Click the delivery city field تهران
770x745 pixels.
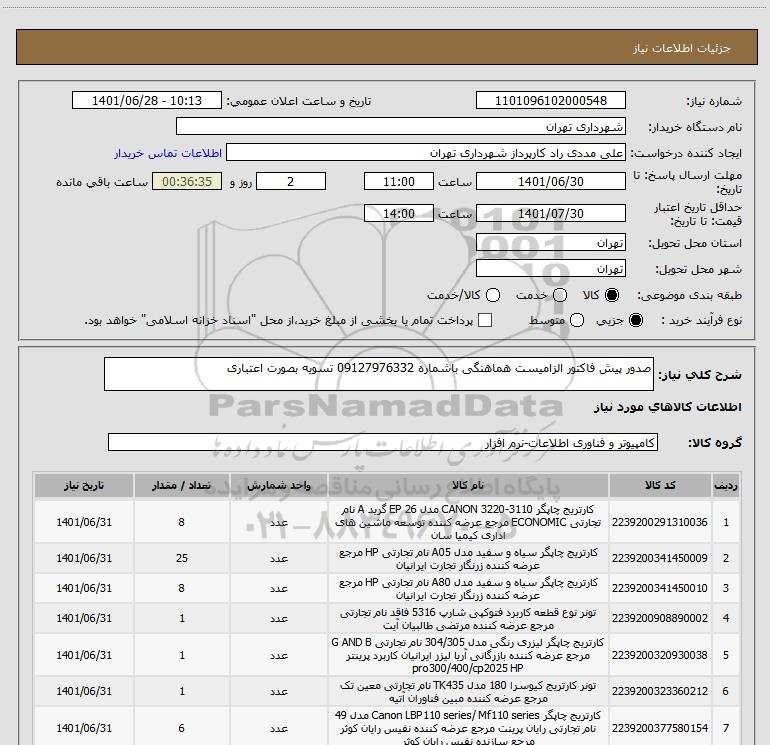[550, 269]
